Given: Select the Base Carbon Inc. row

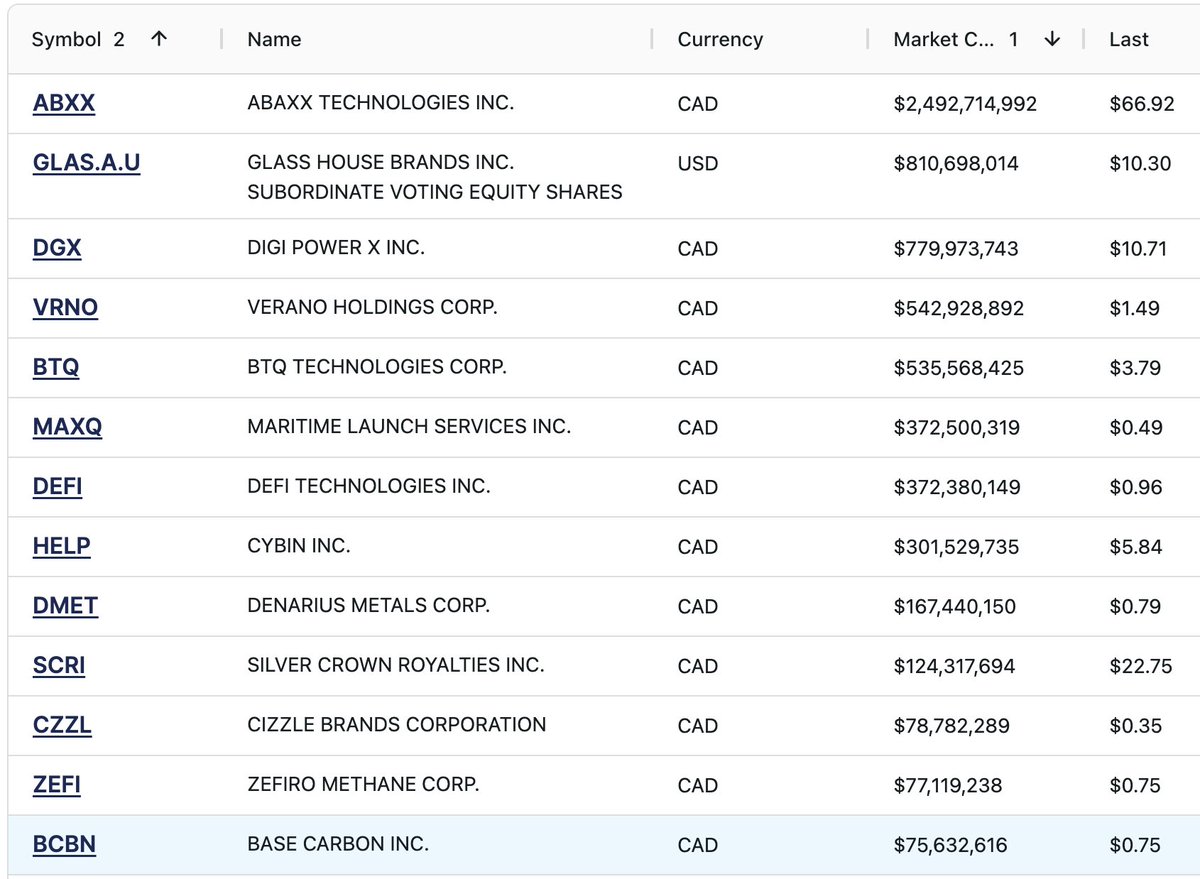Looking at the screenshot, I should [604, 845].
